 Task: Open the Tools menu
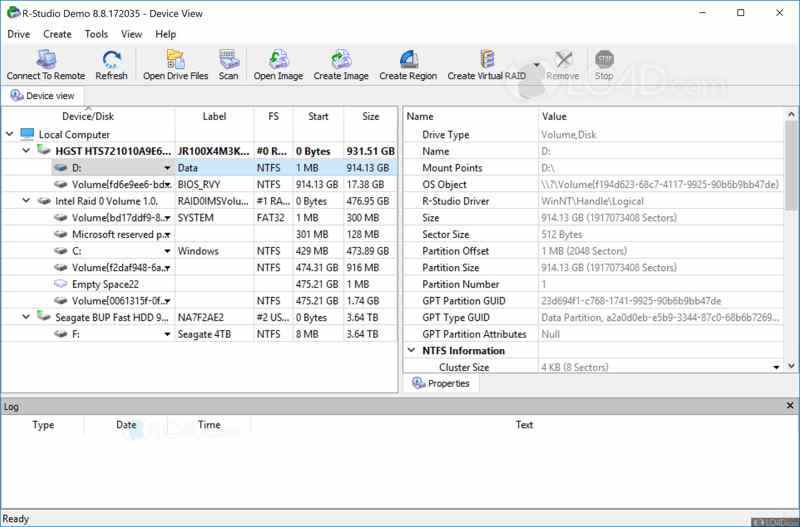click(x=96, y=34)
